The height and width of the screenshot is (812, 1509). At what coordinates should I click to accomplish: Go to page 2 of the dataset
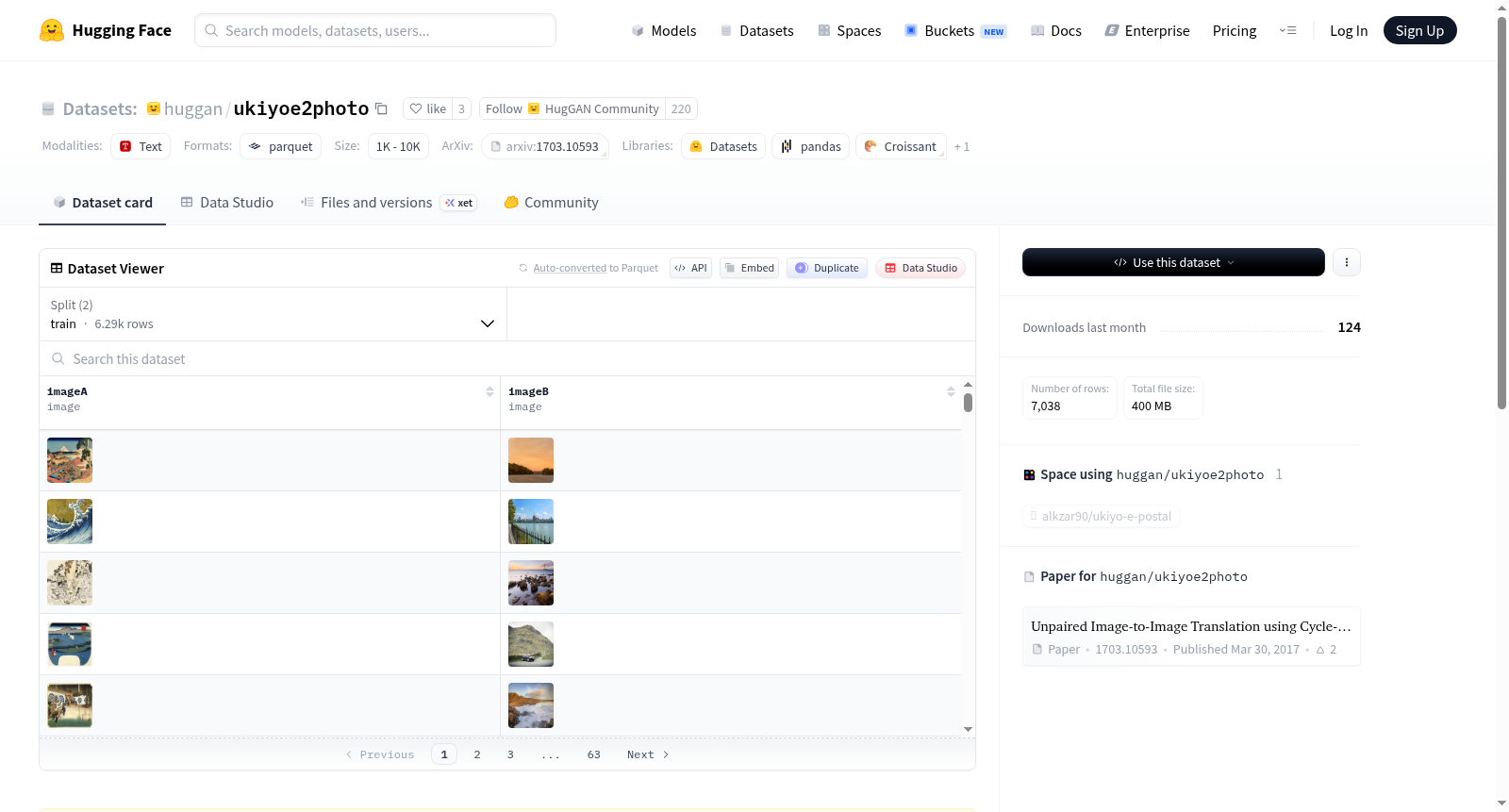pyautogui.click(x=477, y=754)
